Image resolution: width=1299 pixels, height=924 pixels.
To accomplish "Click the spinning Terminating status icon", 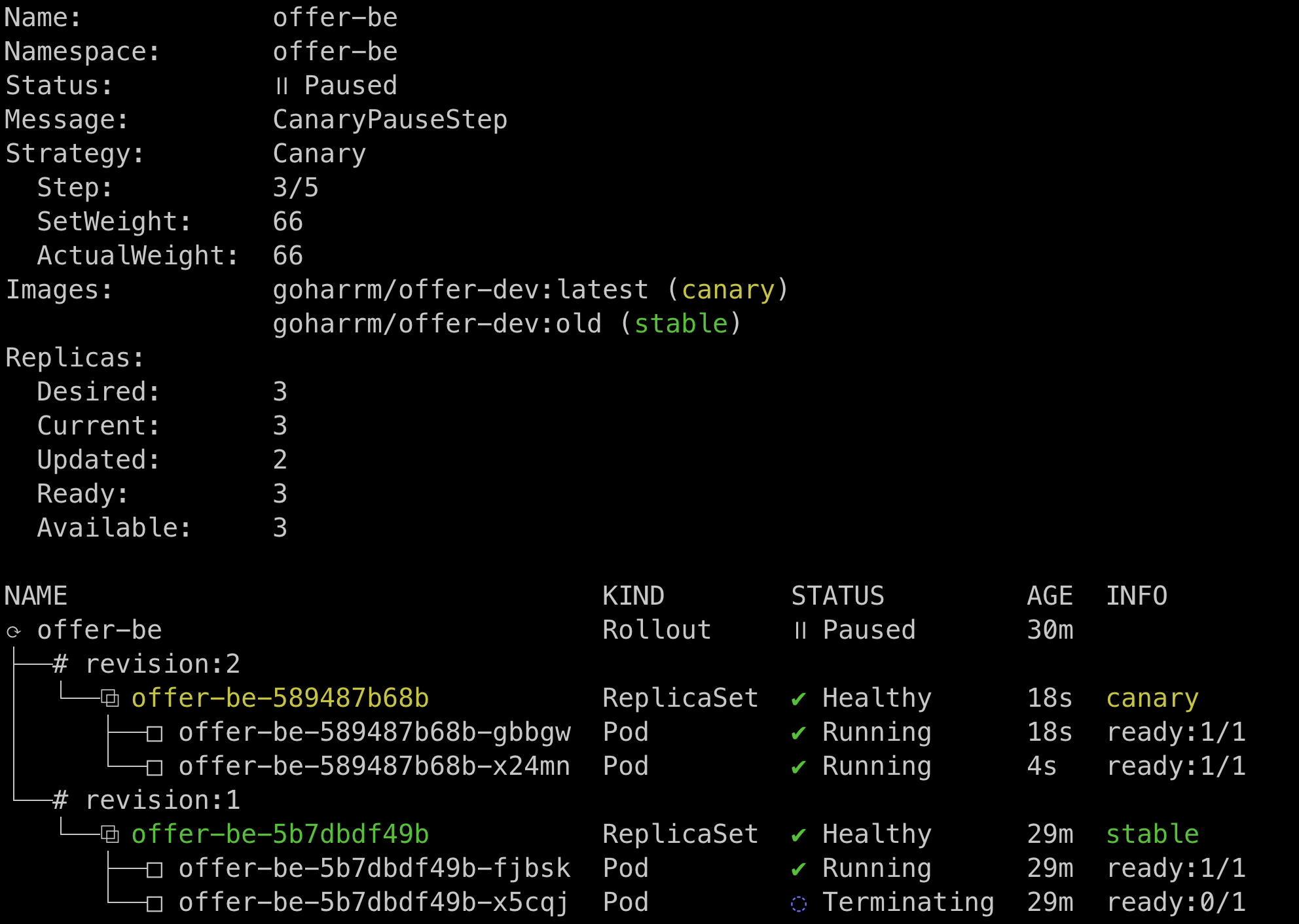I will (x=799, y=904).
